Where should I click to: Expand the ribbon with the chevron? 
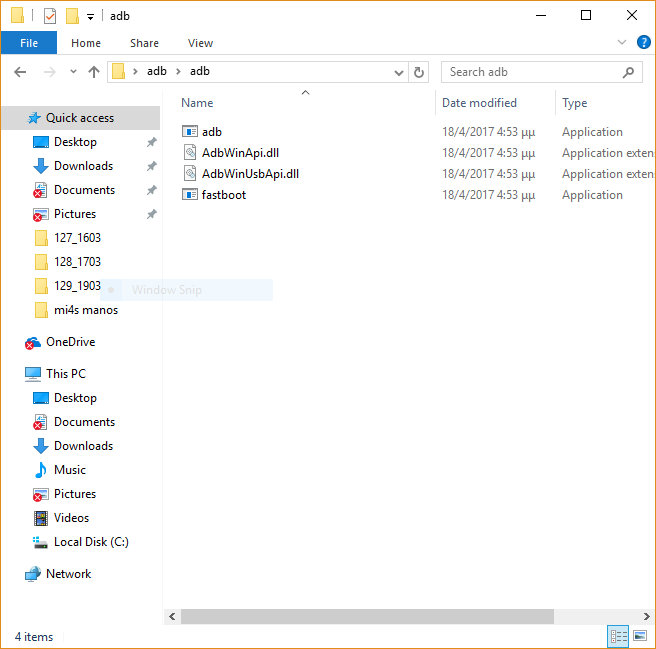coord(621,43)
